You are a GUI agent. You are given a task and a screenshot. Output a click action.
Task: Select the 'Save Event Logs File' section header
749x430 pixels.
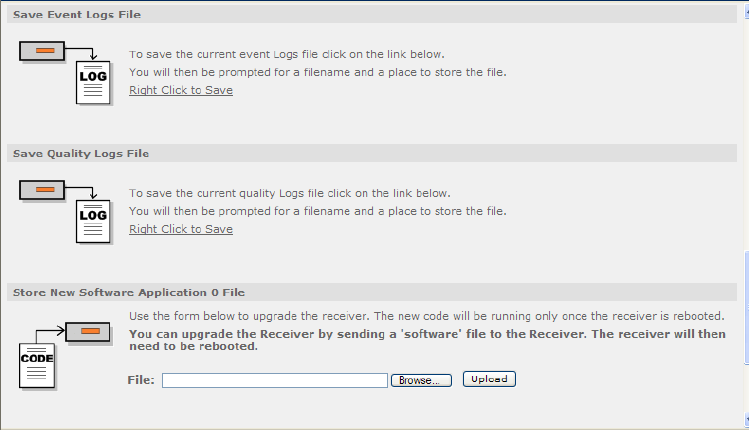77,15
